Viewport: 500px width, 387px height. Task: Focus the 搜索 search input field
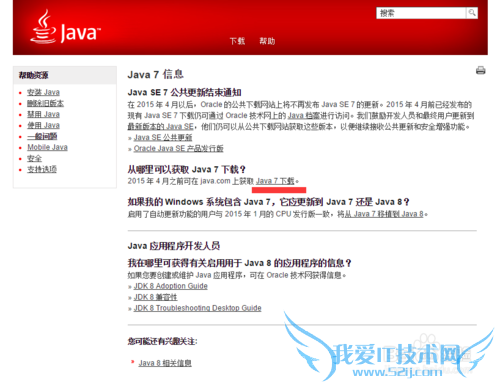pos(421,13)
